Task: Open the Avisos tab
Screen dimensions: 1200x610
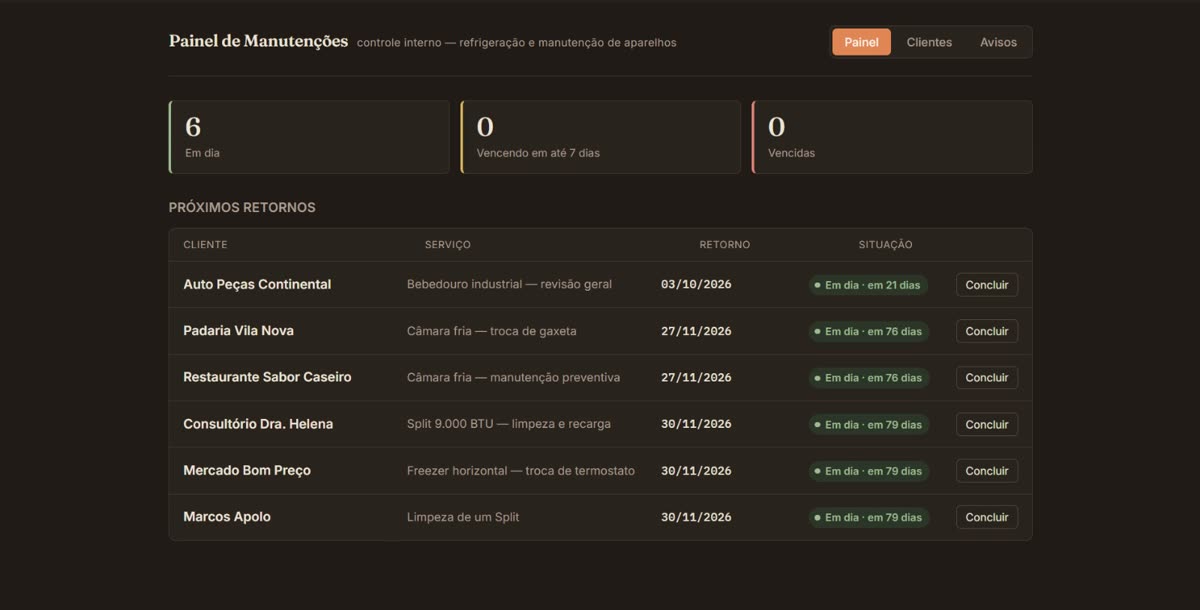Action: click(x=998, y=42)
